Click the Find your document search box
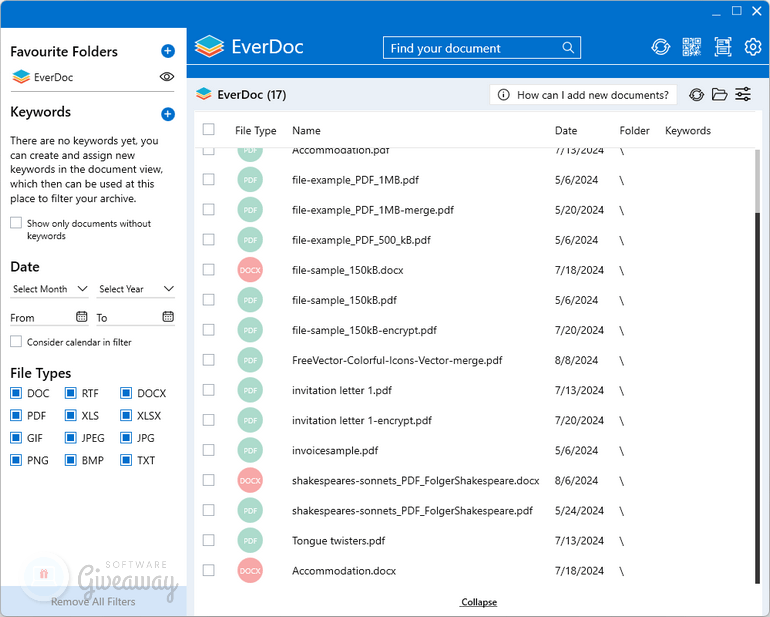 pos(482,48)
